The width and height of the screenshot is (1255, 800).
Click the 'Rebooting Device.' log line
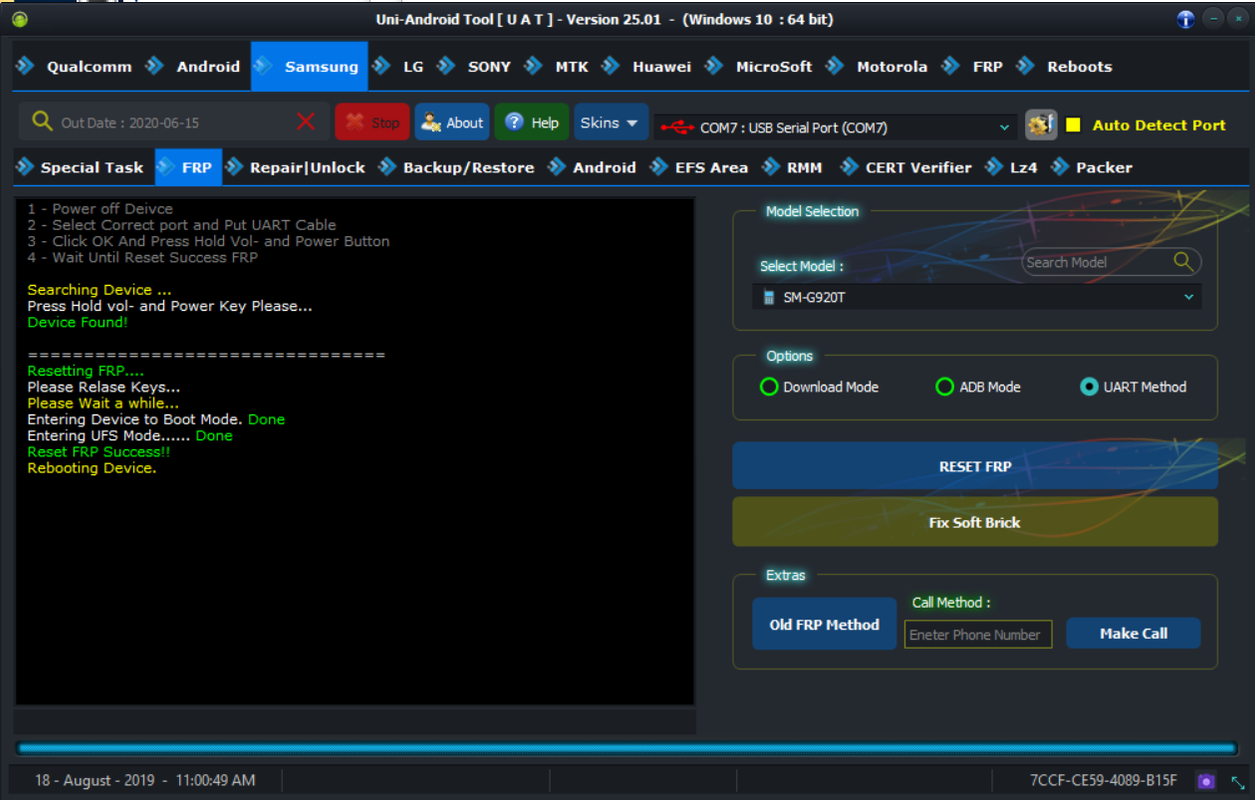tap(92, 468)
